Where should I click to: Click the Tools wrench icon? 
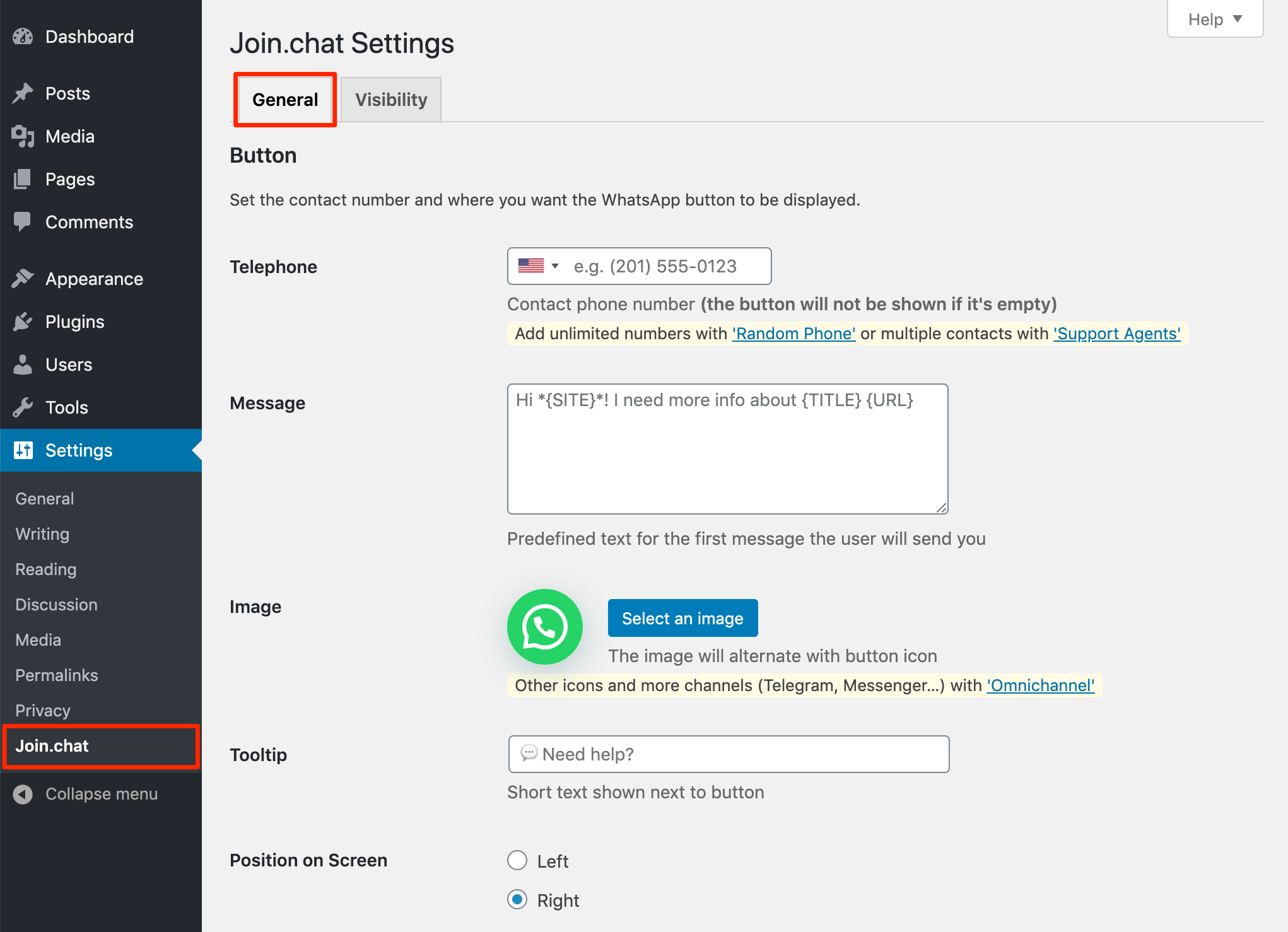(23, 407)
